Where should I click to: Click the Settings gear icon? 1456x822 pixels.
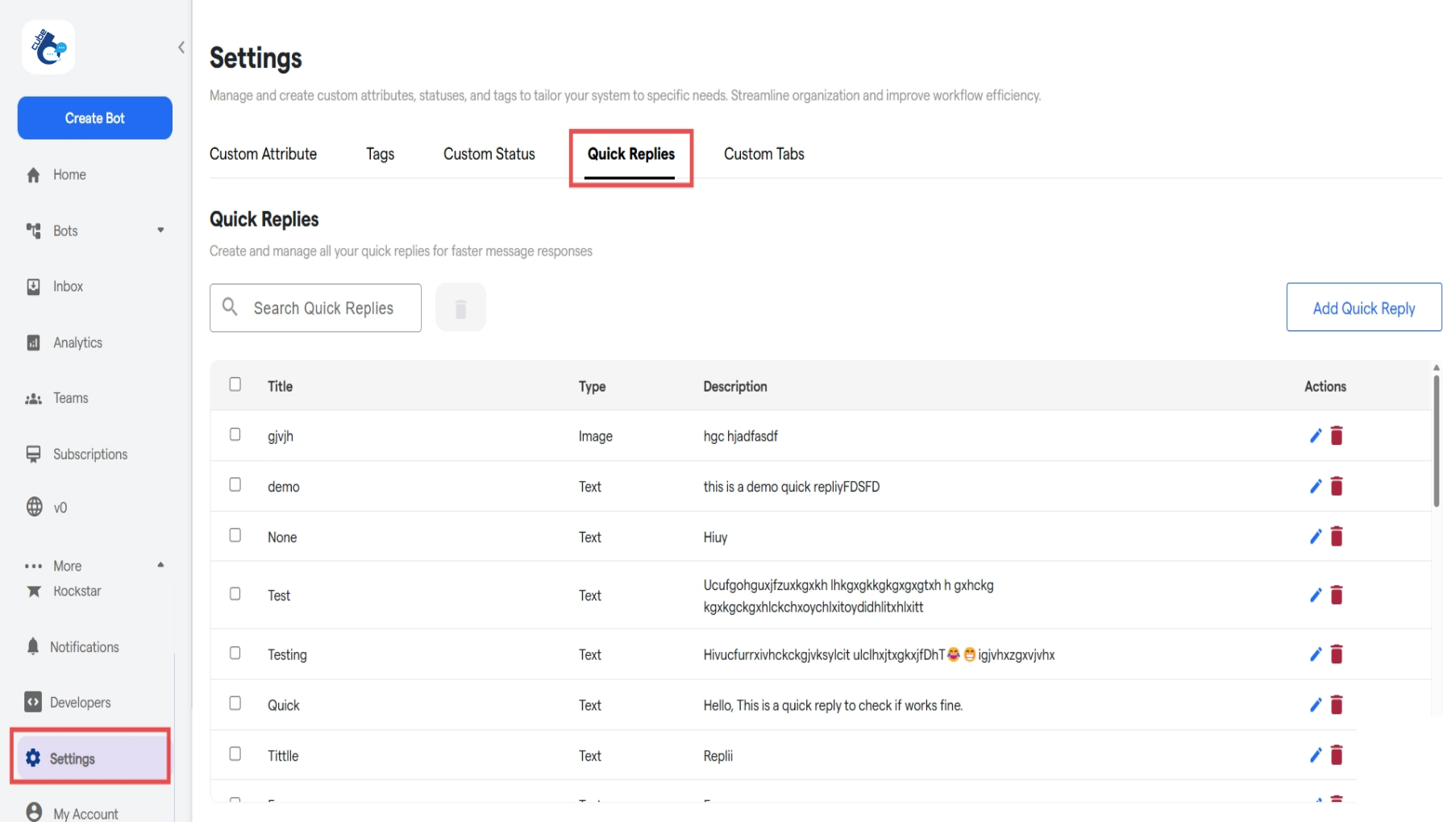pyautogui.click(x=33, y=758)
